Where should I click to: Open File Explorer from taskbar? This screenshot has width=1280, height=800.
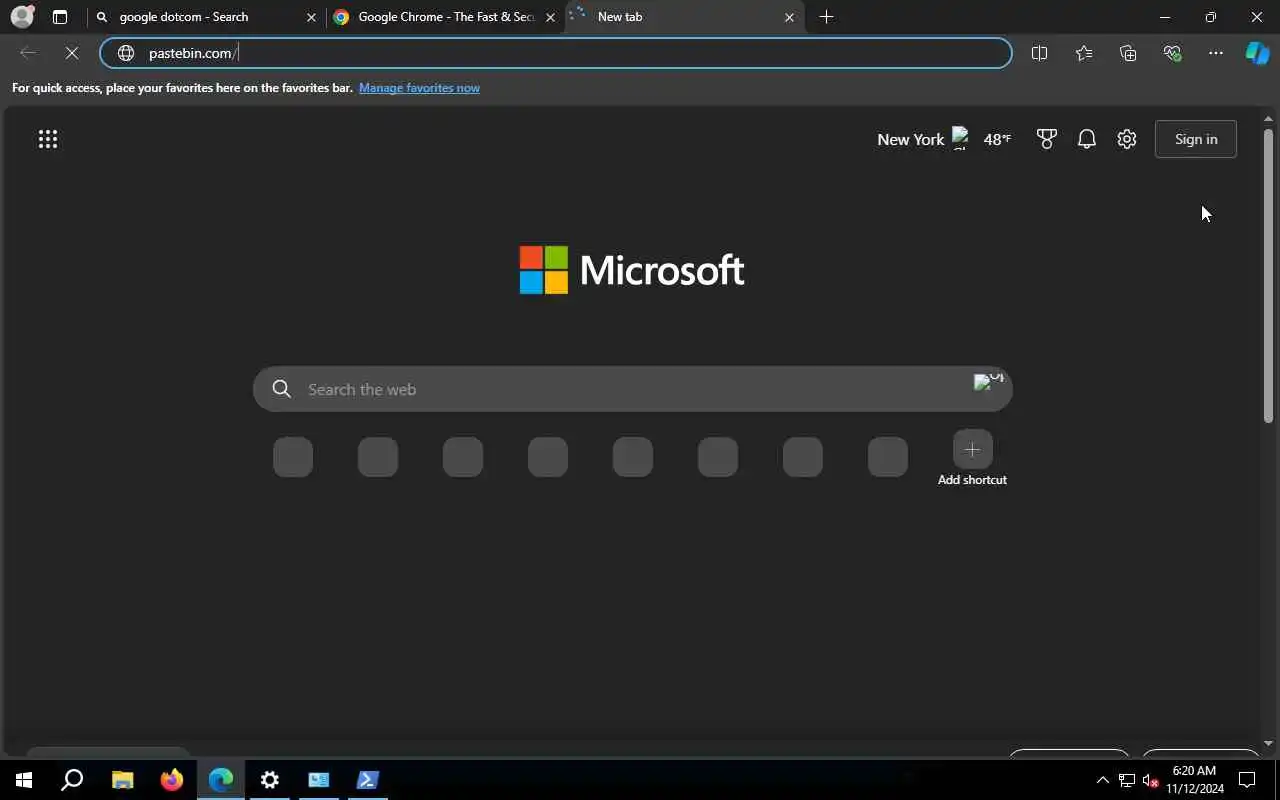click(122, 780)
